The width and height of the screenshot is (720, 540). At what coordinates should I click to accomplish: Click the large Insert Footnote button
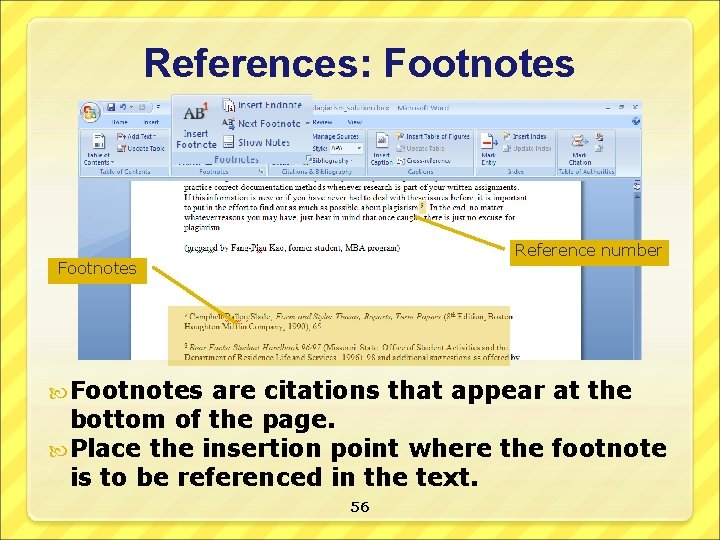coord(196,126)
